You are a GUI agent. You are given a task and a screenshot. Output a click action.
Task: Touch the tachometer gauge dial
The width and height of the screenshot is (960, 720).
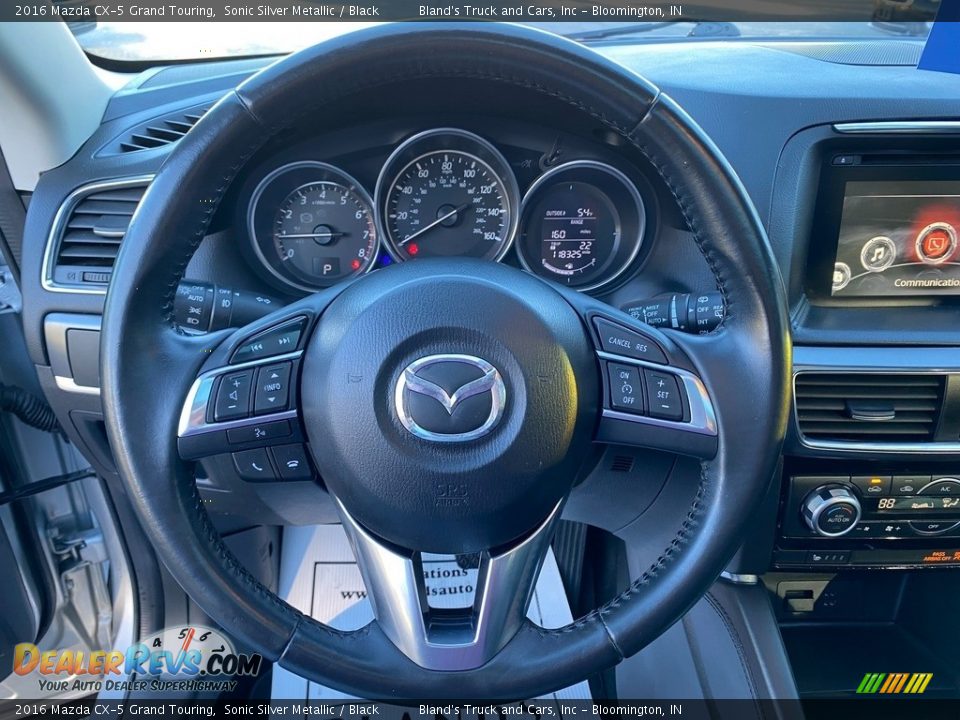click(313, 228)
